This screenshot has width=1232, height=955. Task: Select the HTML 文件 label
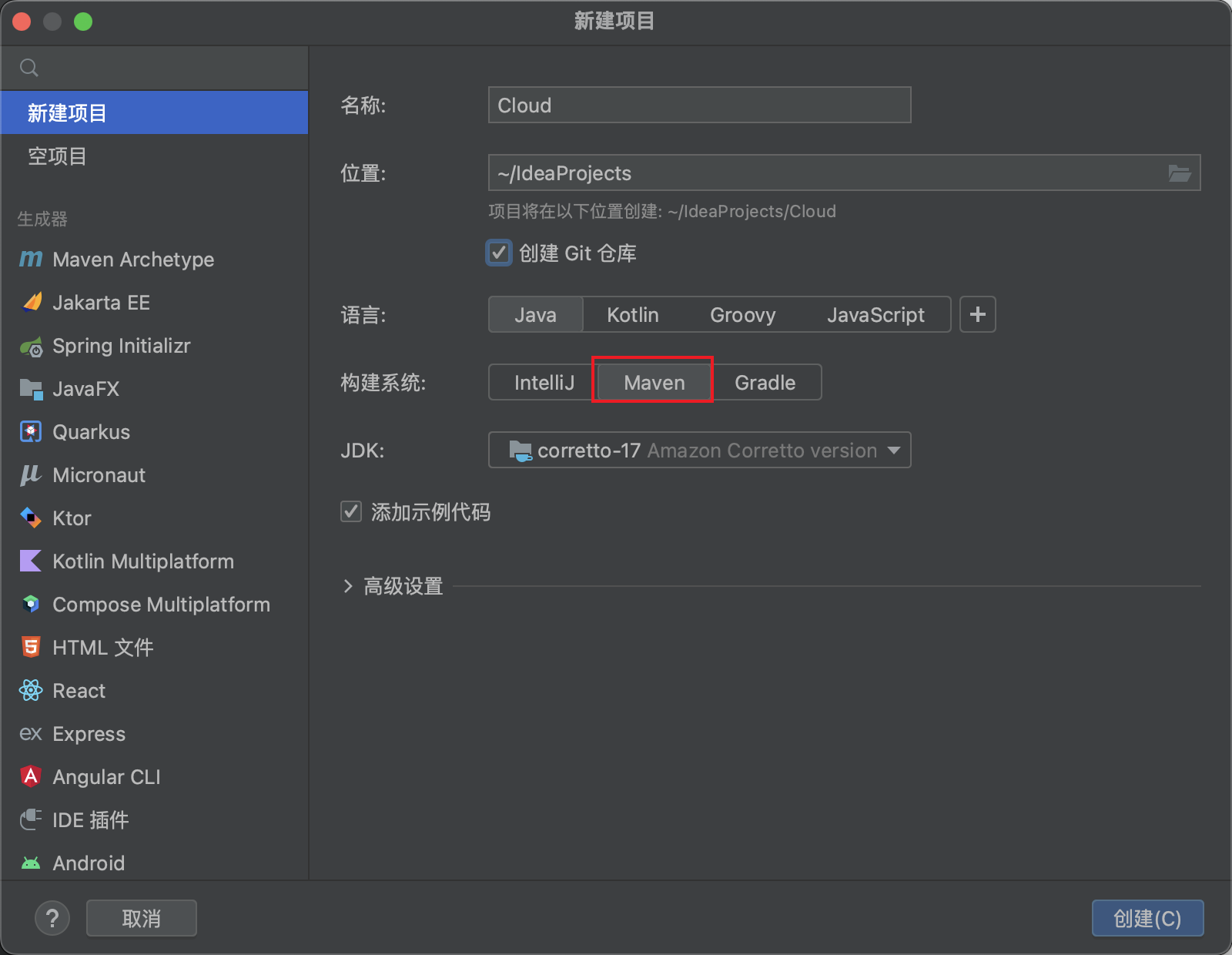click(103, 648)
